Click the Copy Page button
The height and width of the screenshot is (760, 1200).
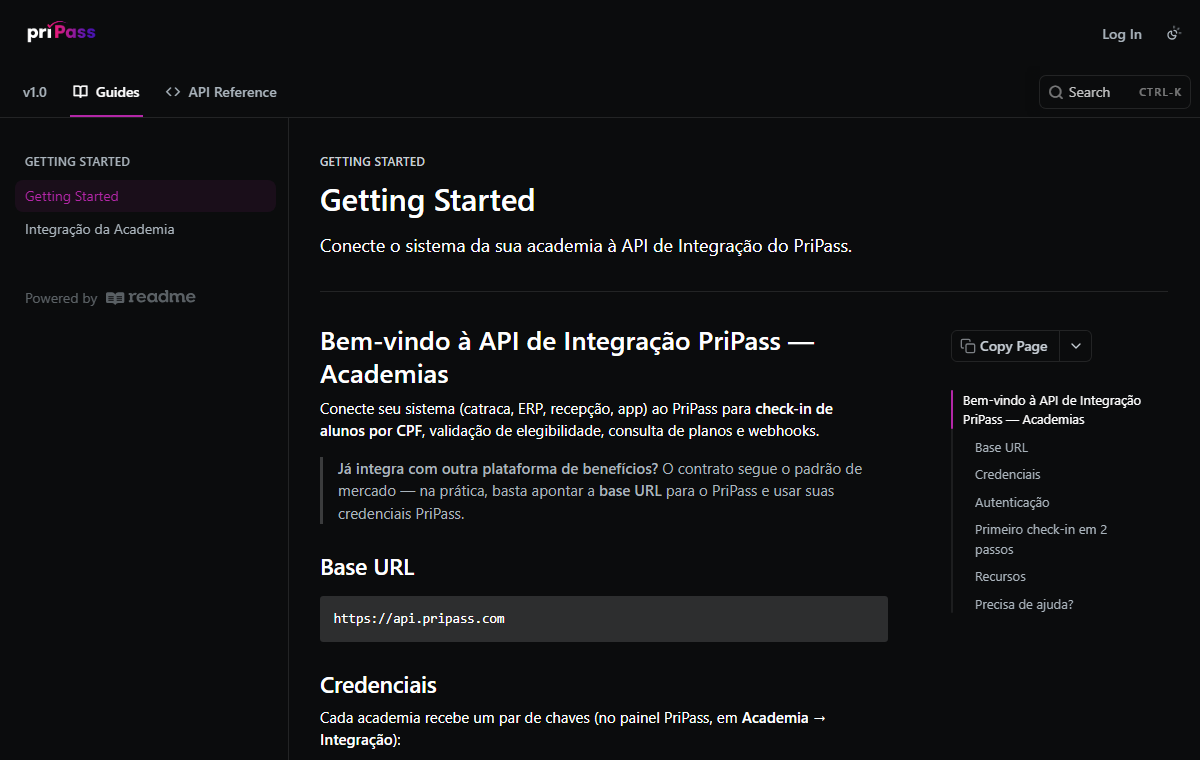1004,346
